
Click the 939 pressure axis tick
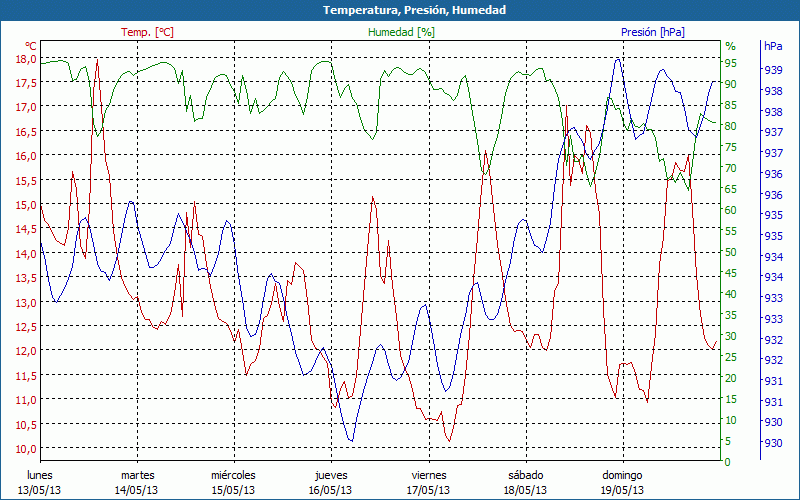click(773, 70)
